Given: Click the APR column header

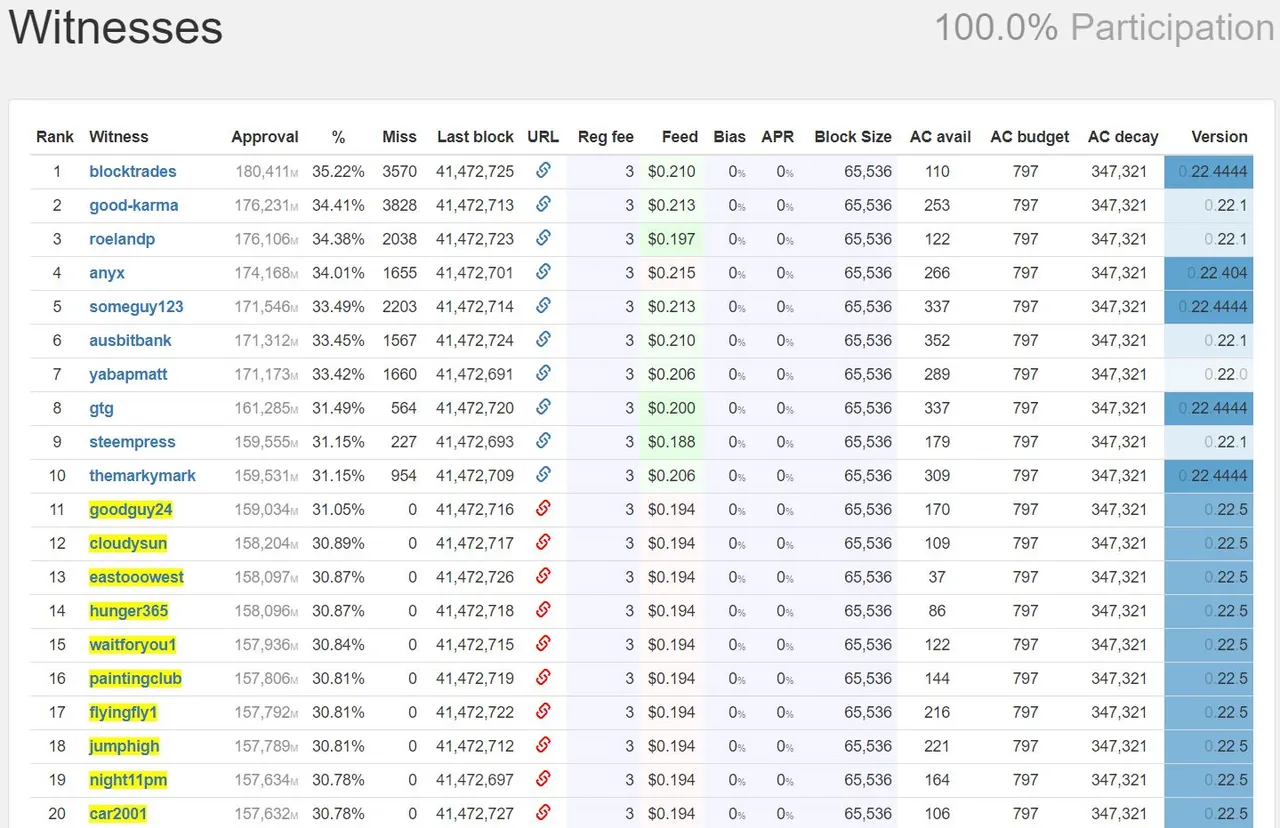Looking at the screenshot, I should click(777, 137).
